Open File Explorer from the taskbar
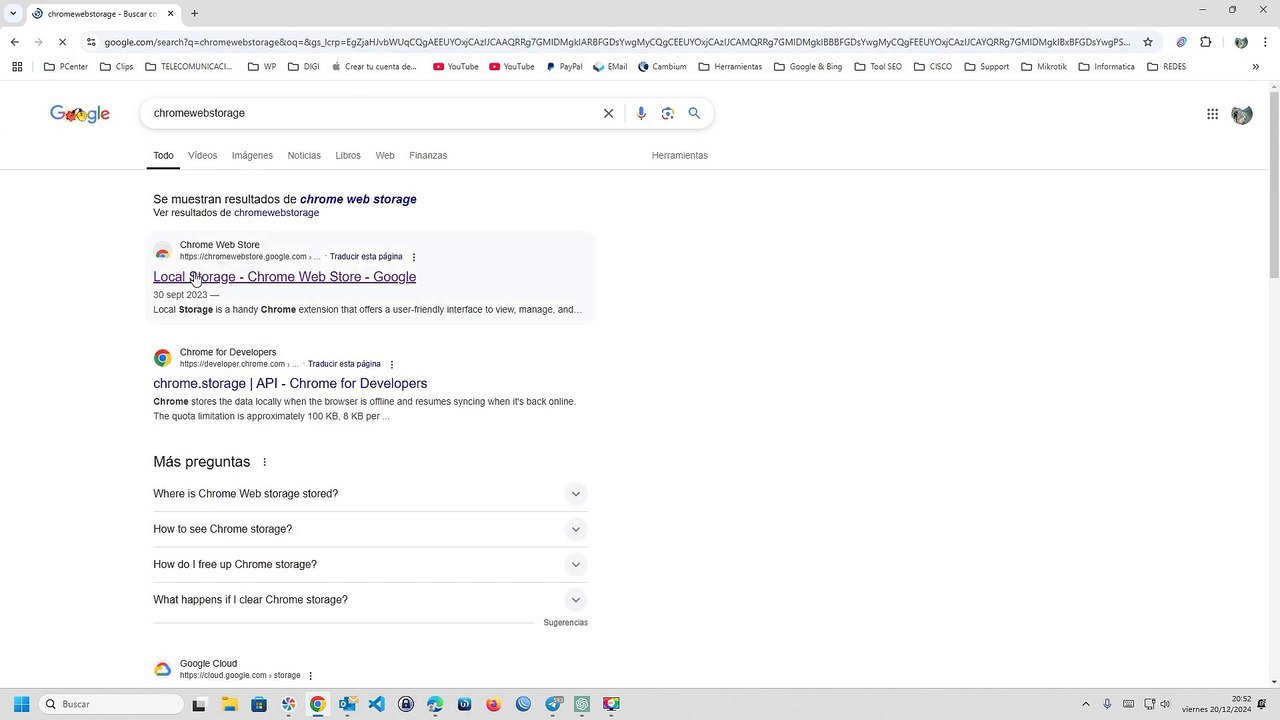This screenshot has height=720, width=1280. [229, 704]
